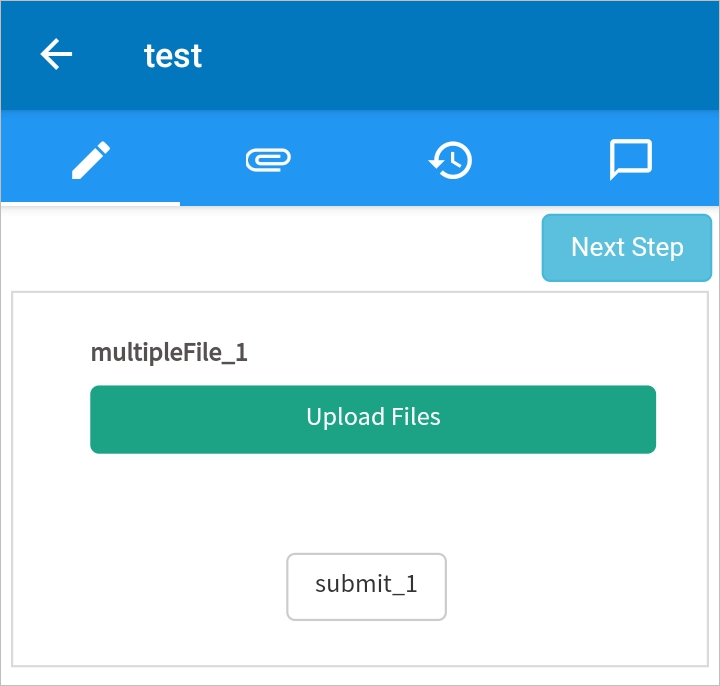Go back using the arrow icon
The image size is (720, 686).
[56, 55]
